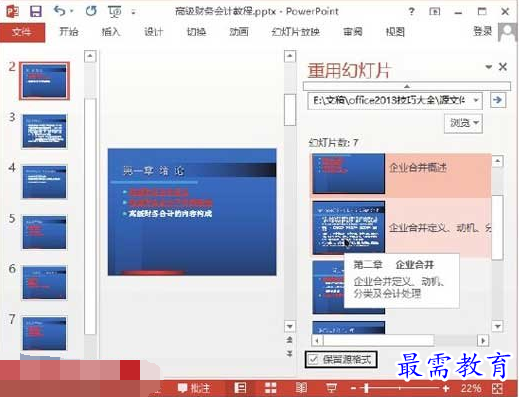The width and height of the screenshot is (519, 397).
Task: Select slide 6 thumbnail in slide panel
Action: coord(44,283)
